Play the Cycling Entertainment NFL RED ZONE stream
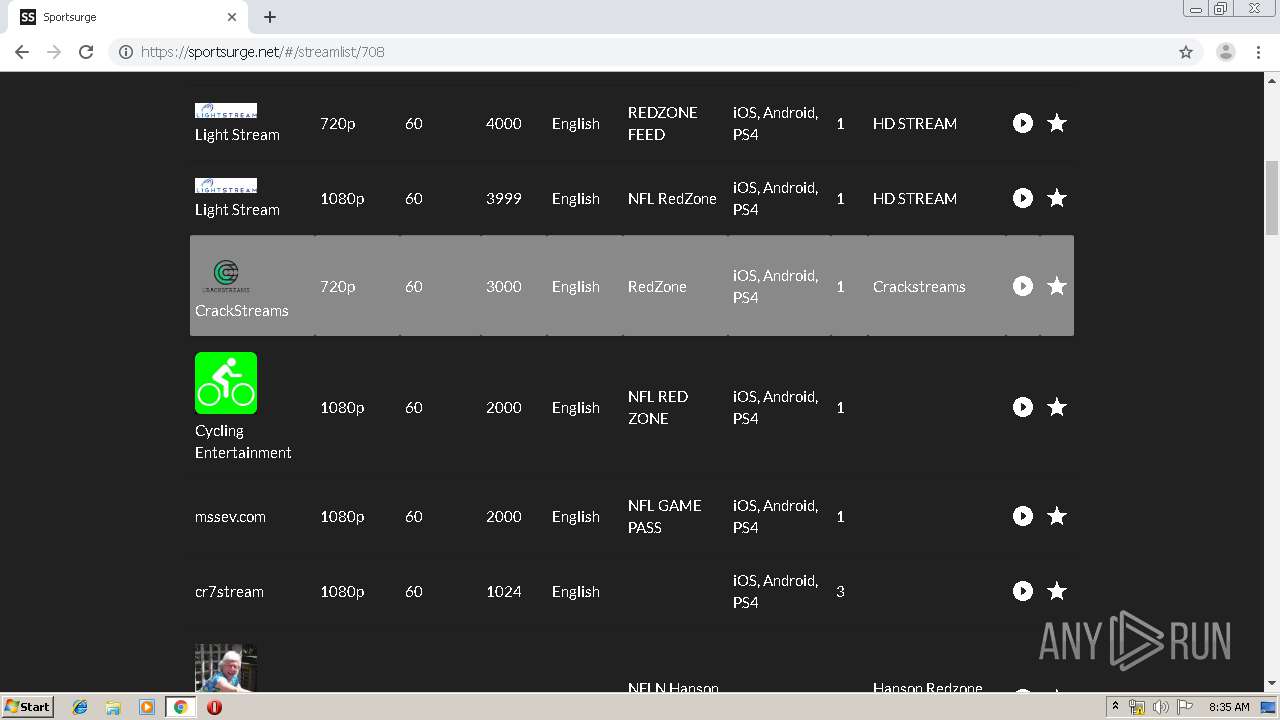This screenshot has height=720, width=1280. [x=1022, y=407]
